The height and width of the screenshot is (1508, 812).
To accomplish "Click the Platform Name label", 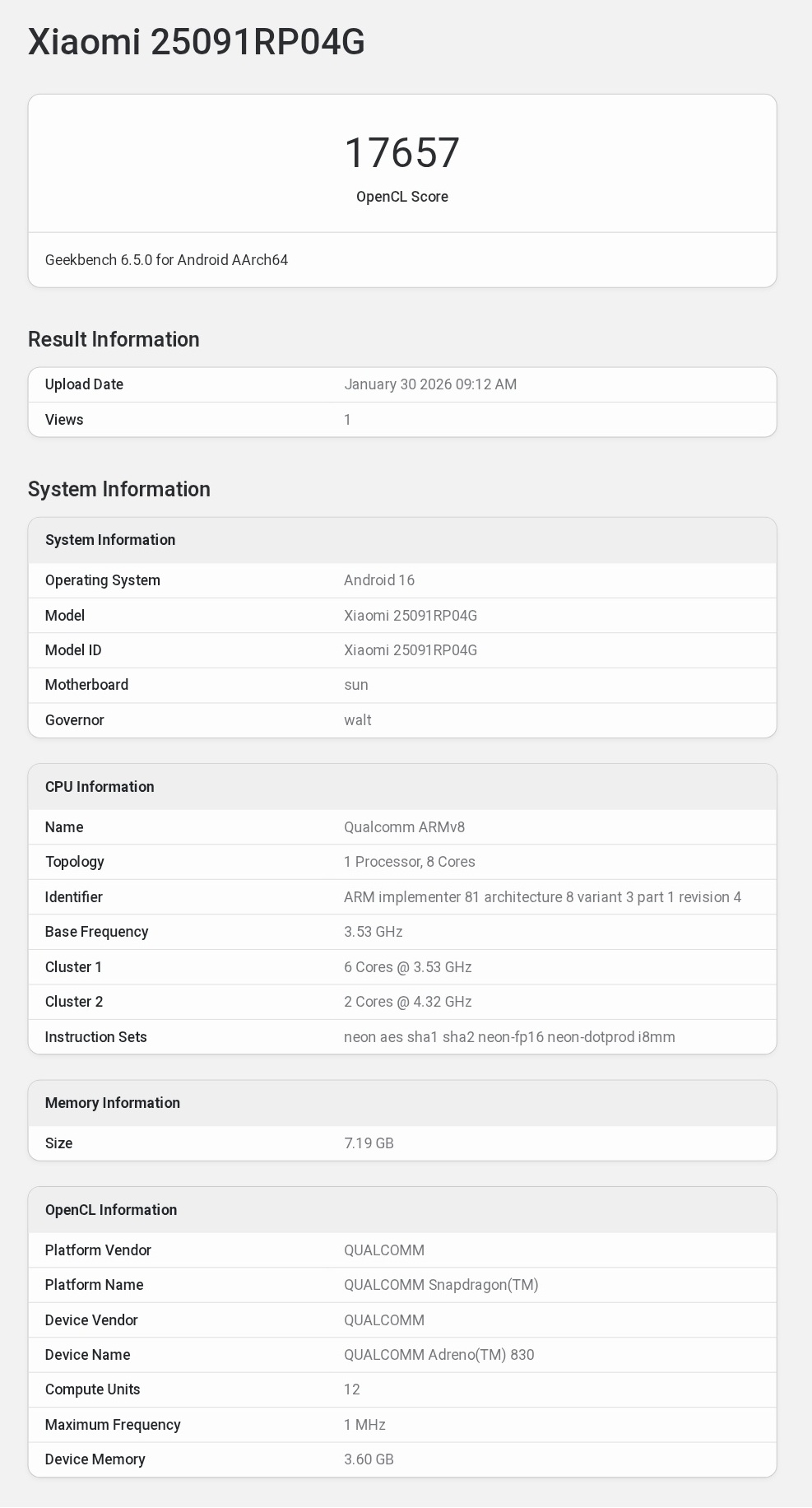I will tap(95, 1285).
